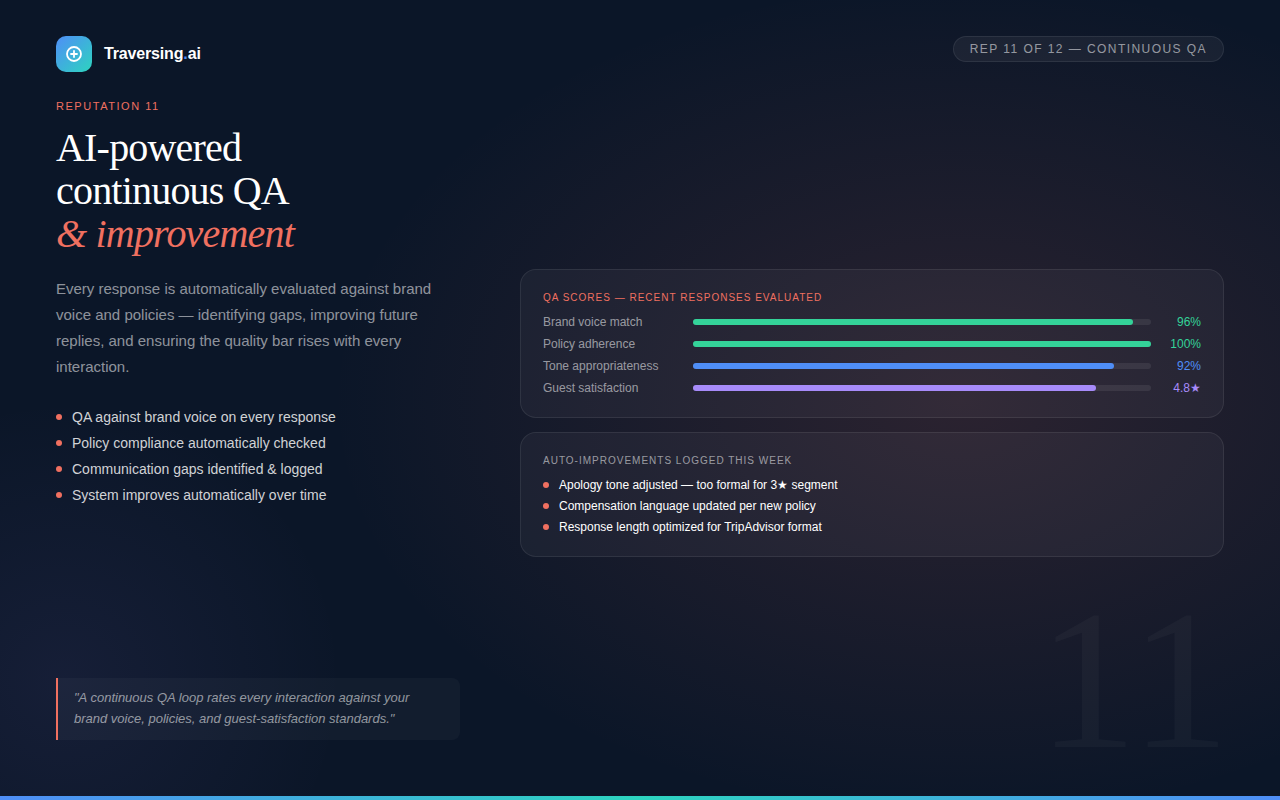This screenshot has height=800, width=1280.
Task: Click the 100% policy adherence score
Action: [x=1185, y=344]
